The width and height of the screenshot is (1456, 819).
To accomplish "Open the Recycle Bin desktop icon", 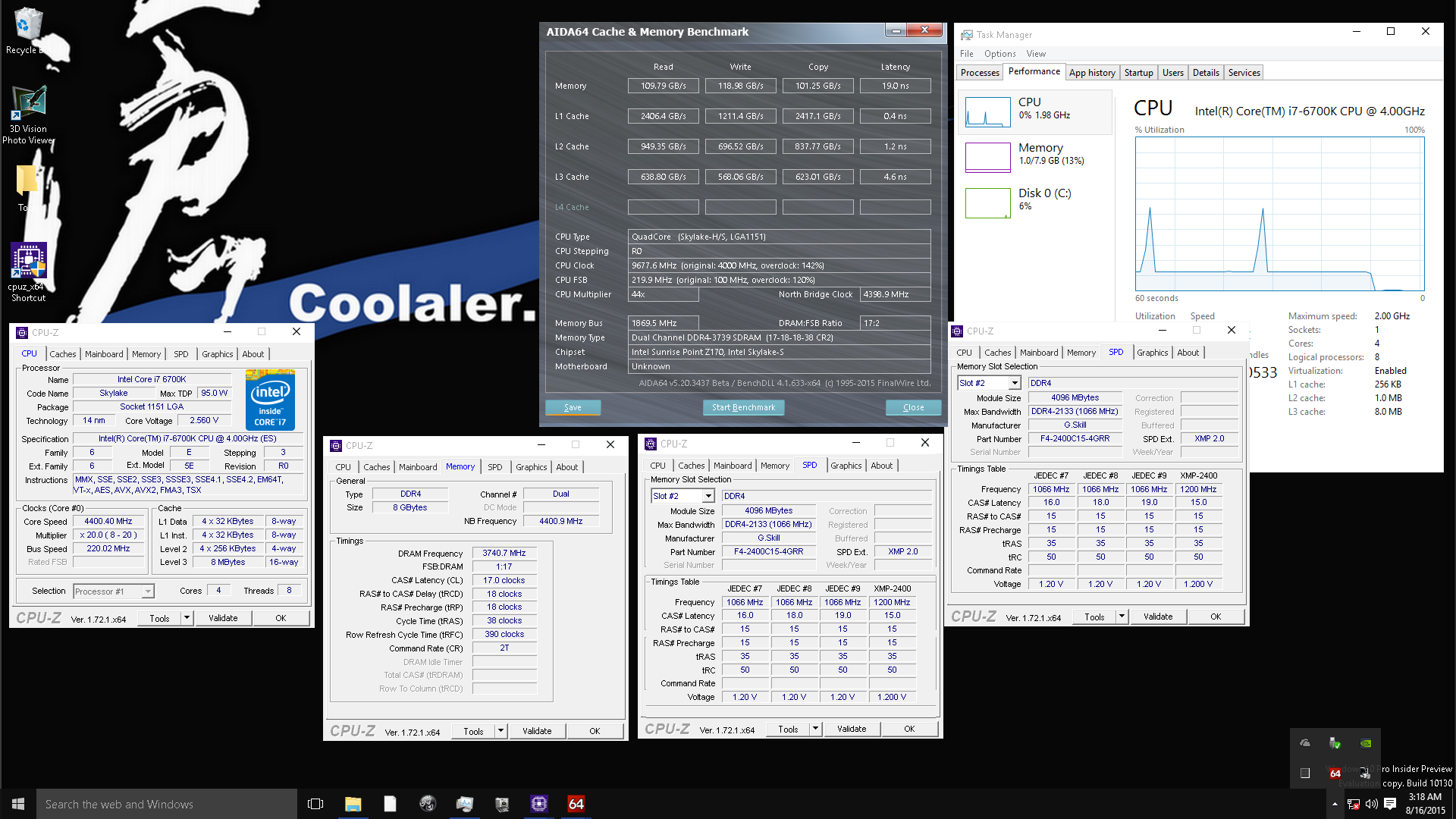I will pyautogui.click(x=28, y=30).
